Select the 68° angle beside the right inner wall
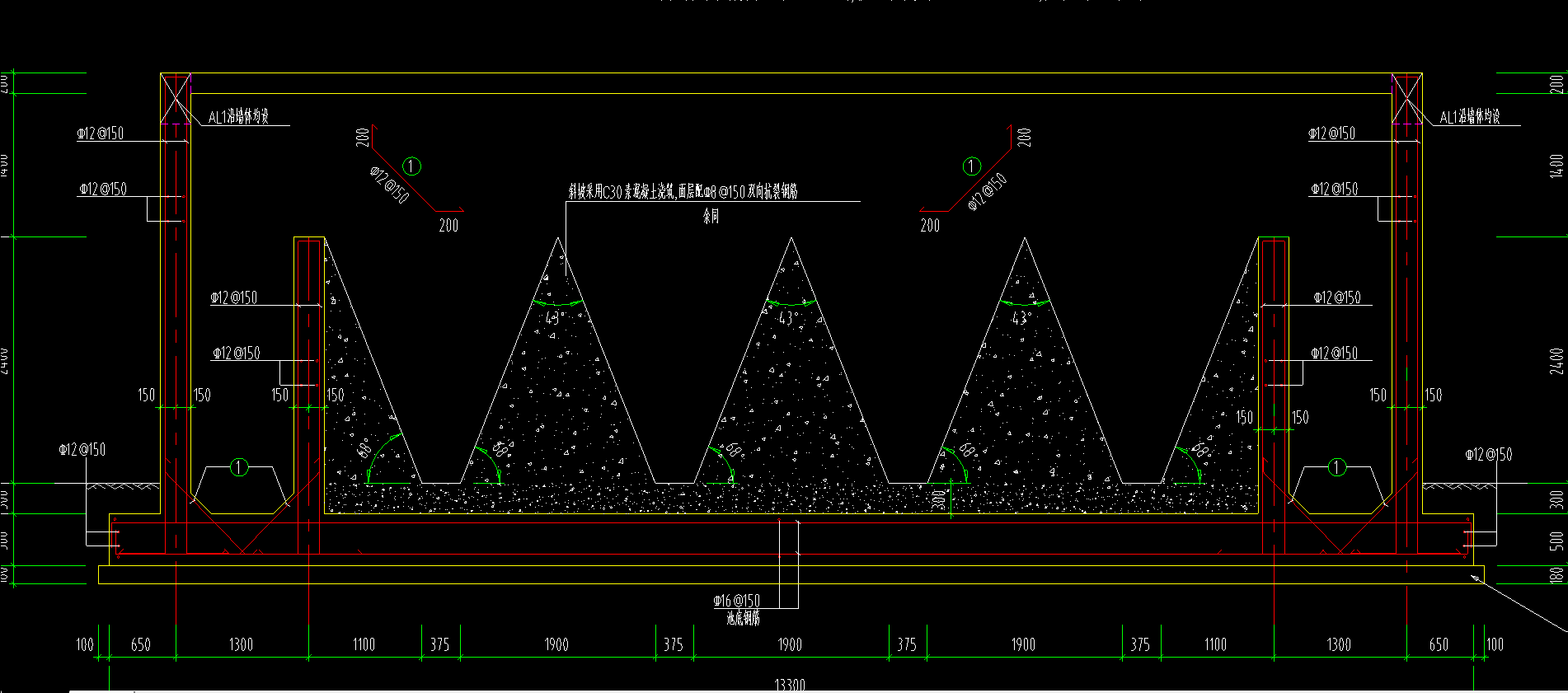The image size is (1568, 693). click(x=1201, y=451)
